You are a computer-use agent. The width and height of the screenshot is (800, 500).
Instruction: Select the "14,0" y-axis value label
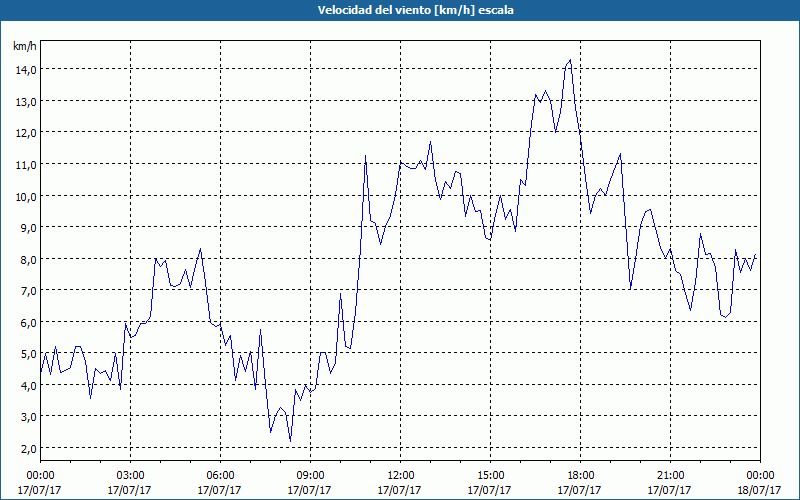(26, 69)
